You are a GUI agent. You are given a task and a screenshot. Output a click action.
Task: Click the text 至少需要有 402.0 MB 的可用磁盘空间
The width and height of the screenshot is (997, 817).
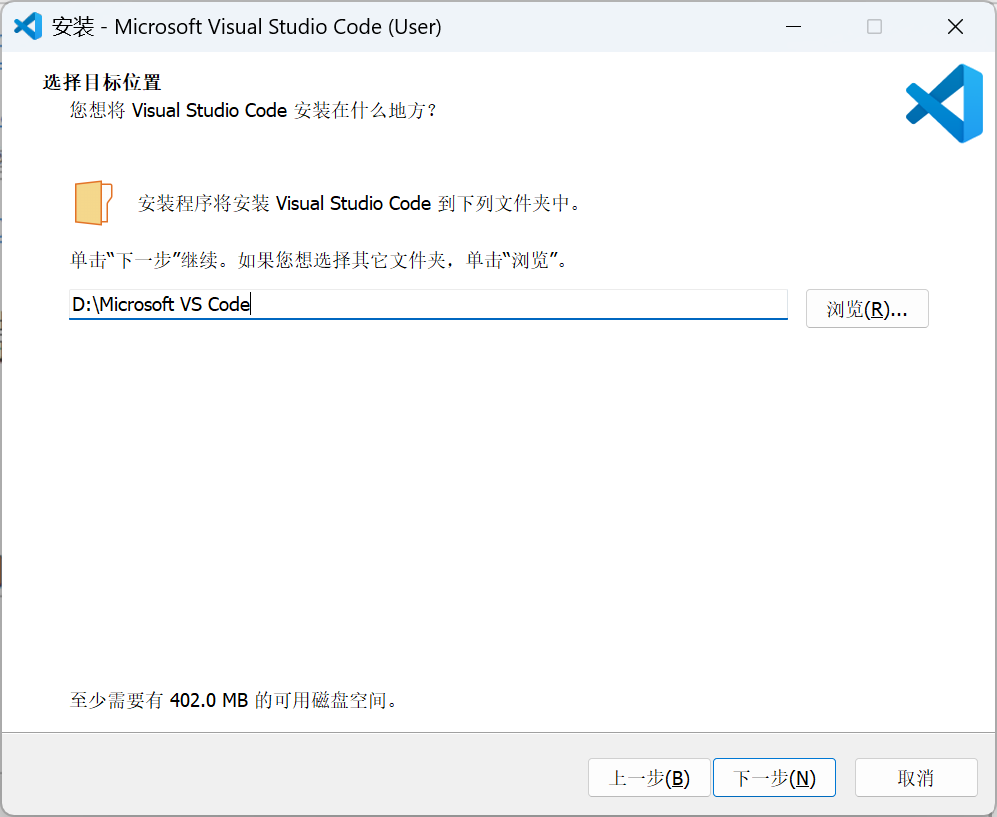[x=233, y=701]
